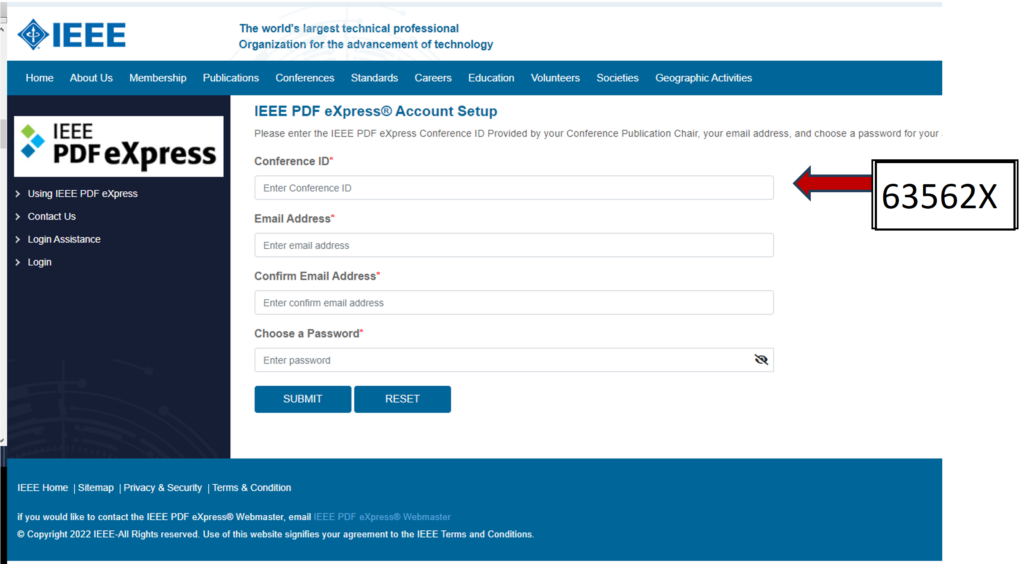Open the Conferences menu item
This screenshot has width=1024, height=564.
tap(304, 78)
